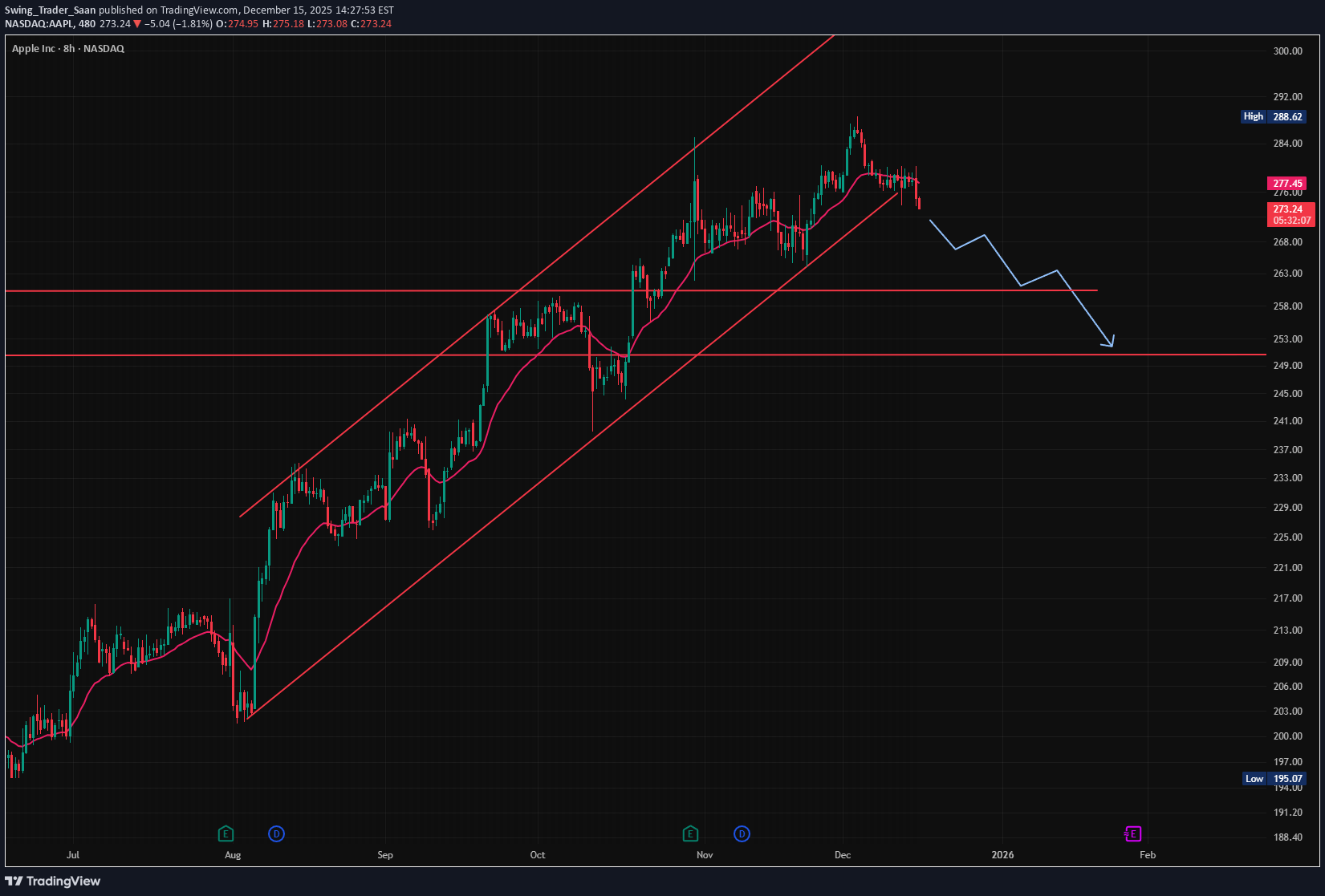Click the 2026 label on the time axis

pyautogui.click(x=1002, y=855)
